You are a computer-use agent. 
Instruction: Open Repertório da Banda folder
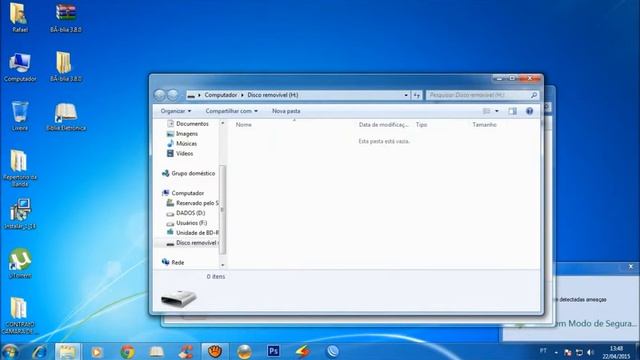tap(19, 168)
